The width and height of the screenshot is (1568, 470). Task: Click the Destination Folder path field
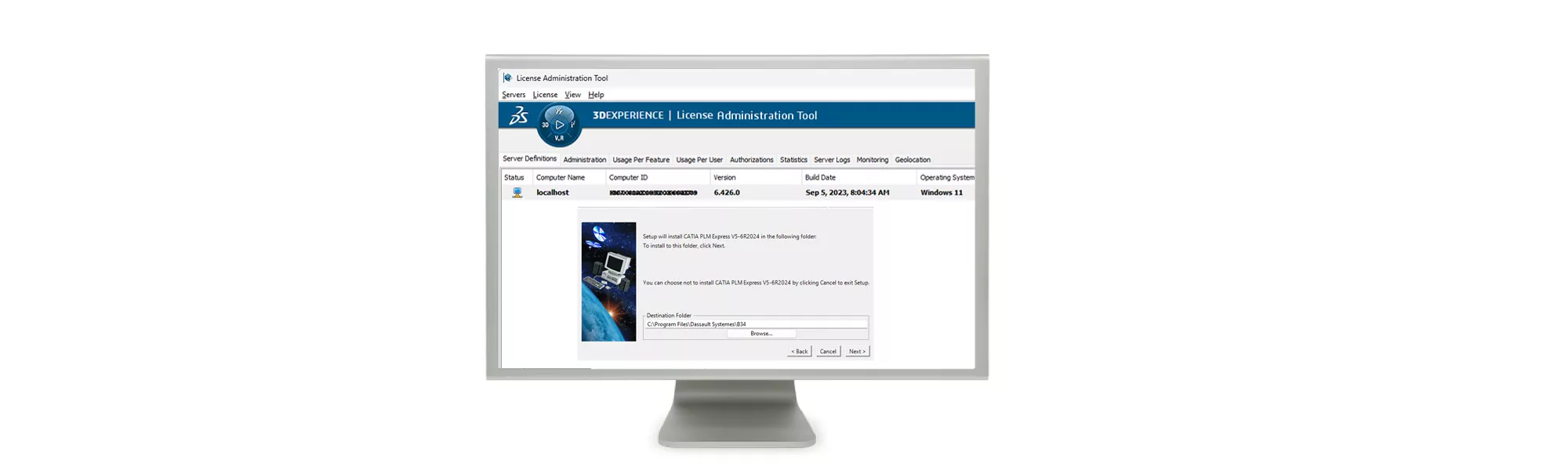point(756,324)
